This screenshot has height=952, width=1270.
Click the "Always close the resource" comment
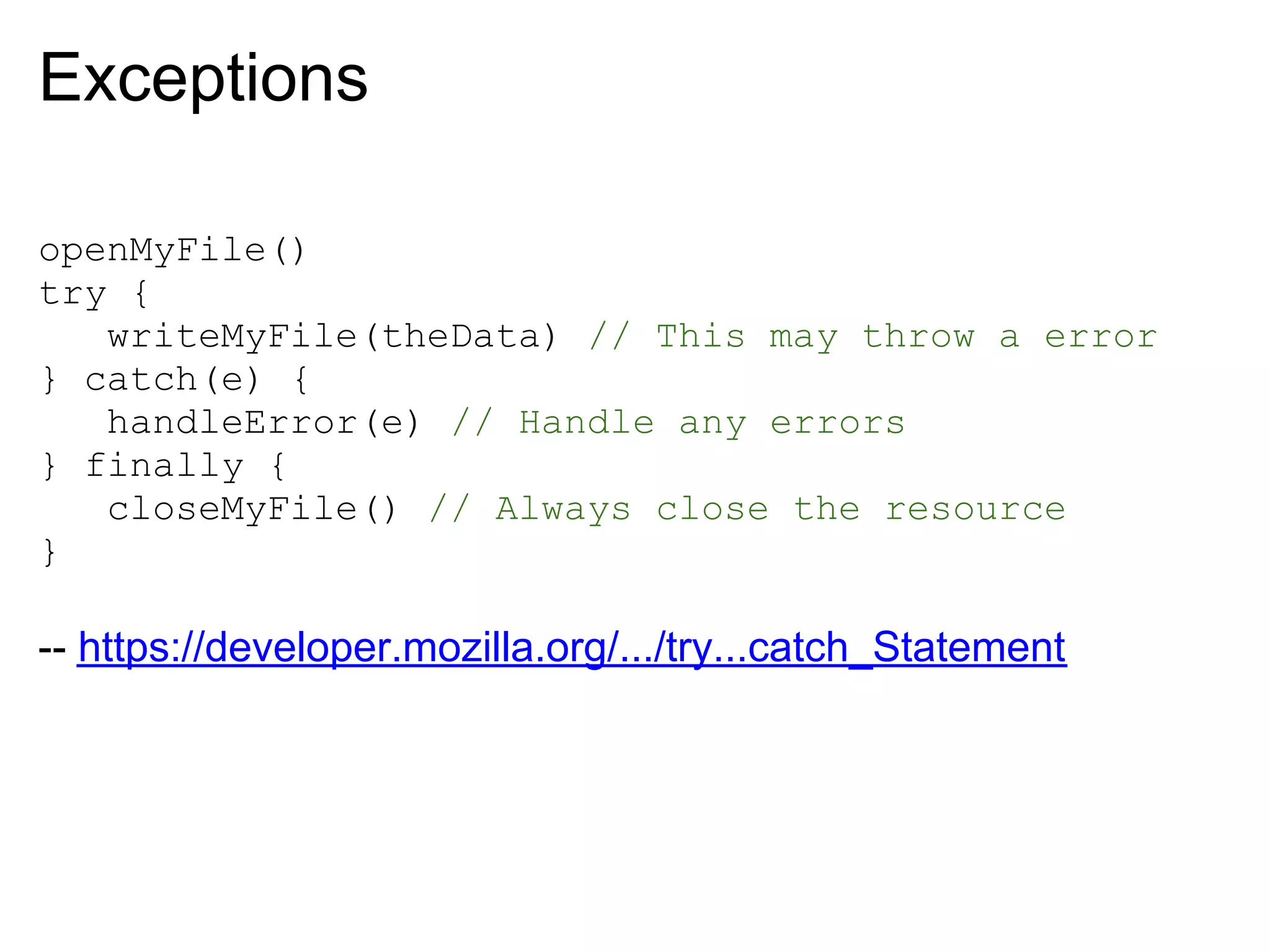[x=747, y=509]
